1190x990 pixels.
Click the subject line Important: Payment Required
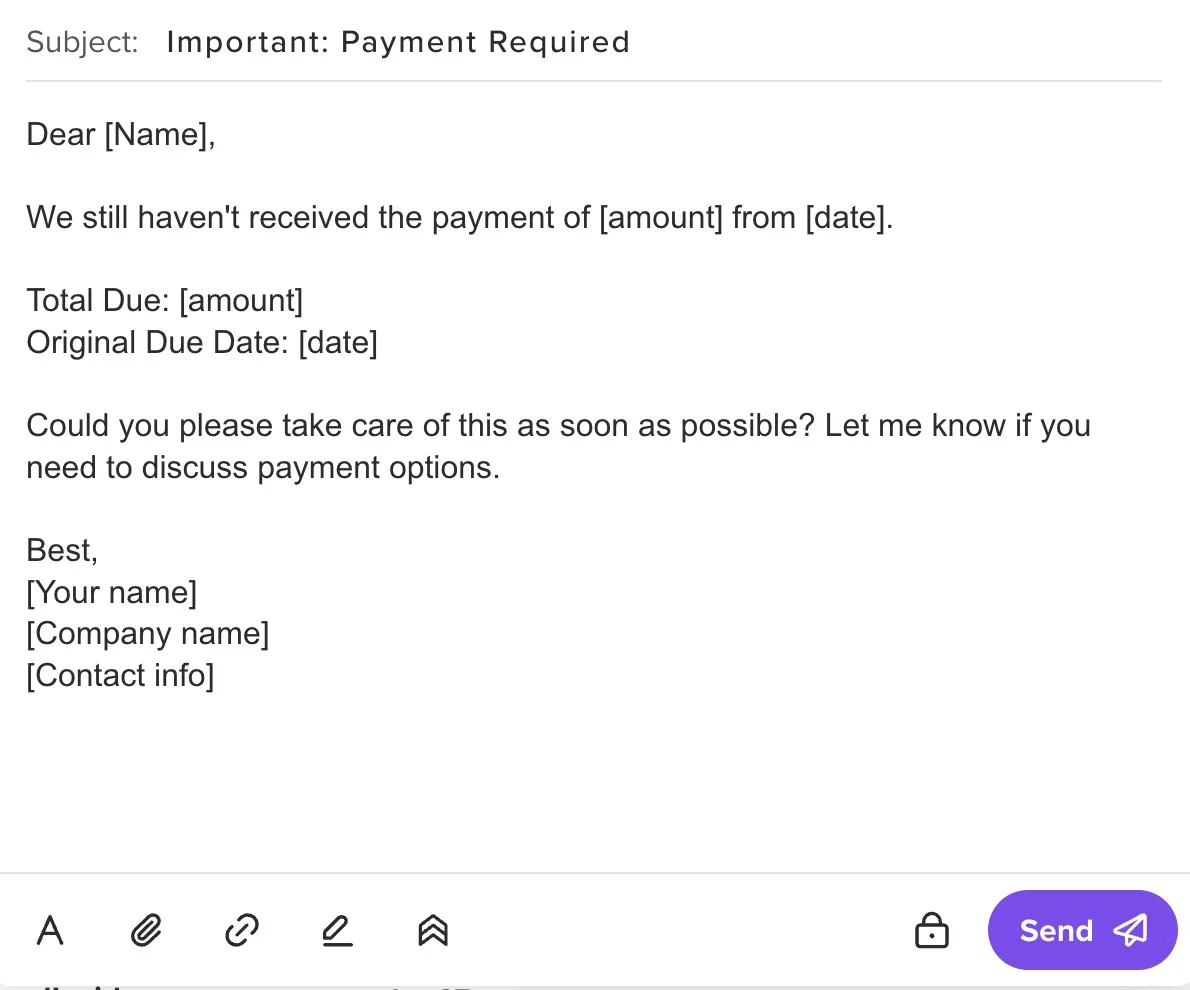coord(399,42)
